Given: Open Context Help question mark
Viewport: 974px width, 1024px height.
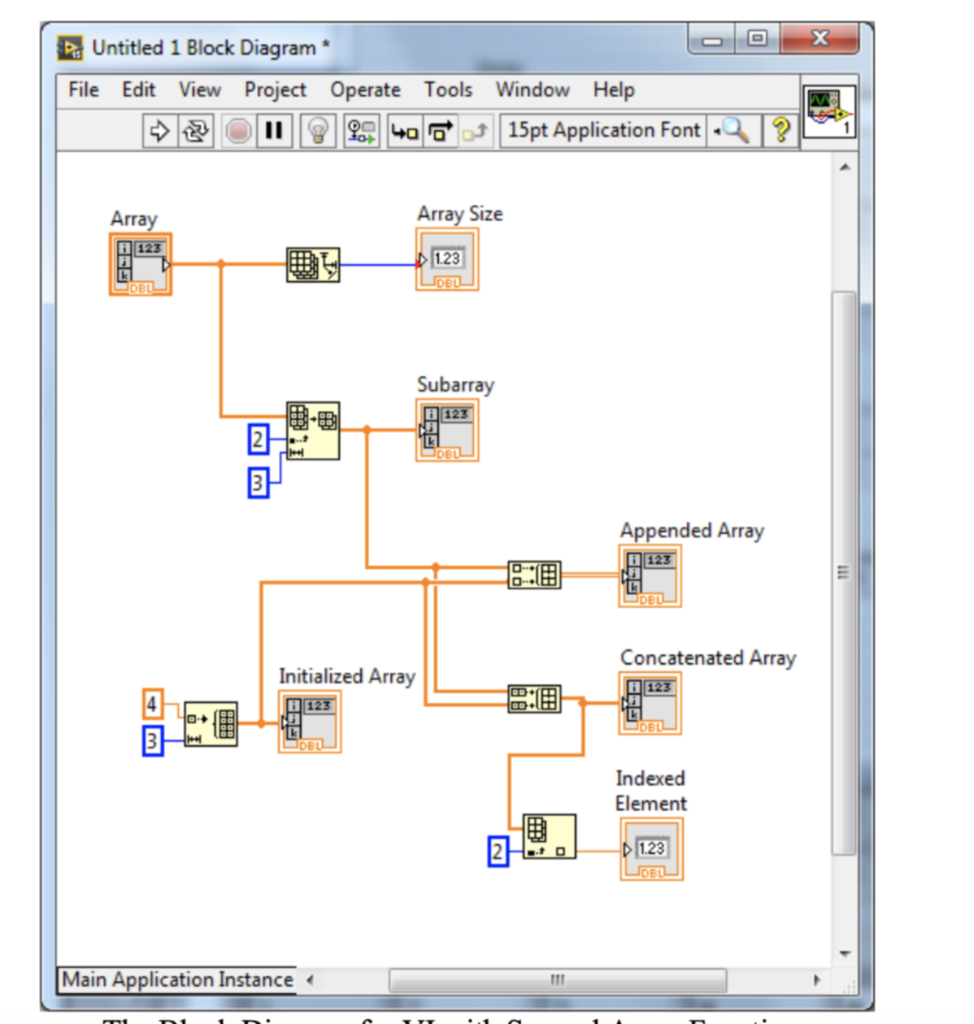Looking at the screenshot, I should [780, 130].
